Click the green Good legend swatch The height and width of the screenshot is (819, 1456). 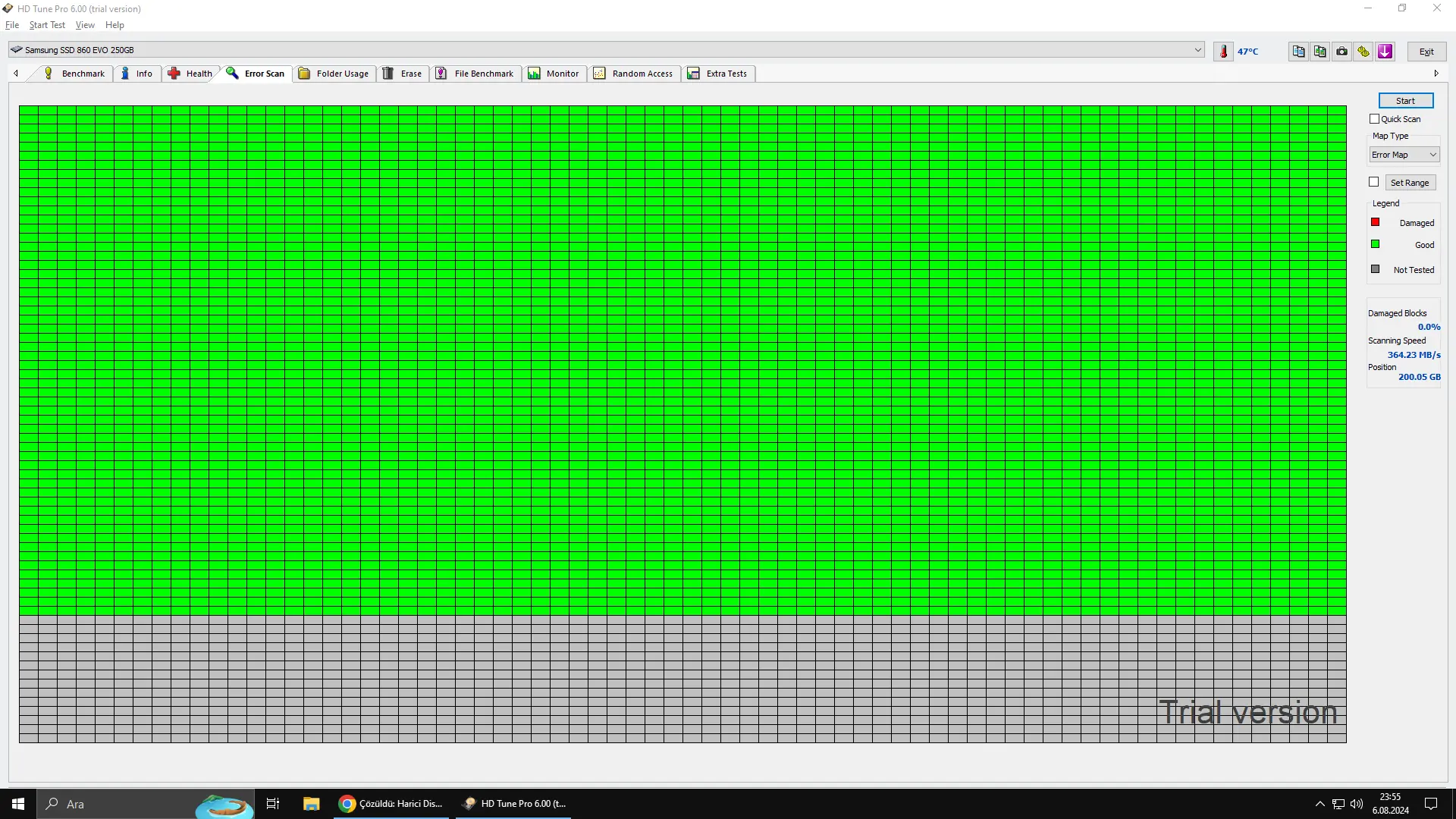click(1375, 244)
